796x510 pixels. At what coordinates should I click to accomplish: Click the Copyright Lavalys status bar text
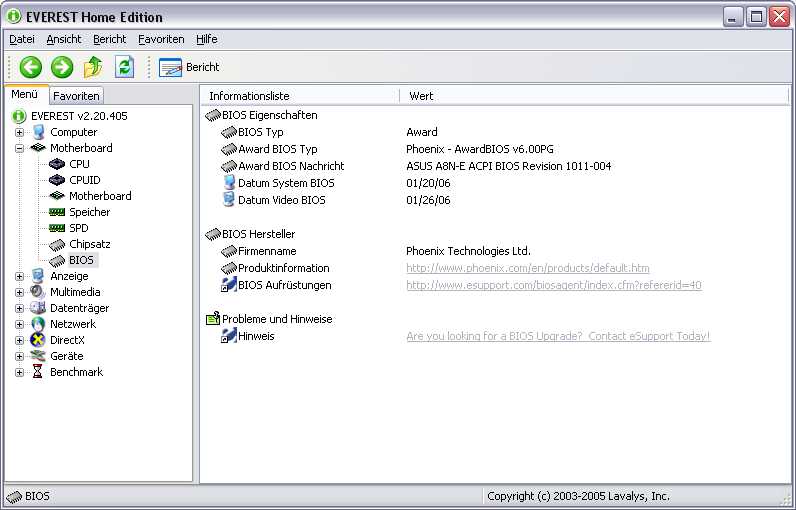click(x=578, y=496)
